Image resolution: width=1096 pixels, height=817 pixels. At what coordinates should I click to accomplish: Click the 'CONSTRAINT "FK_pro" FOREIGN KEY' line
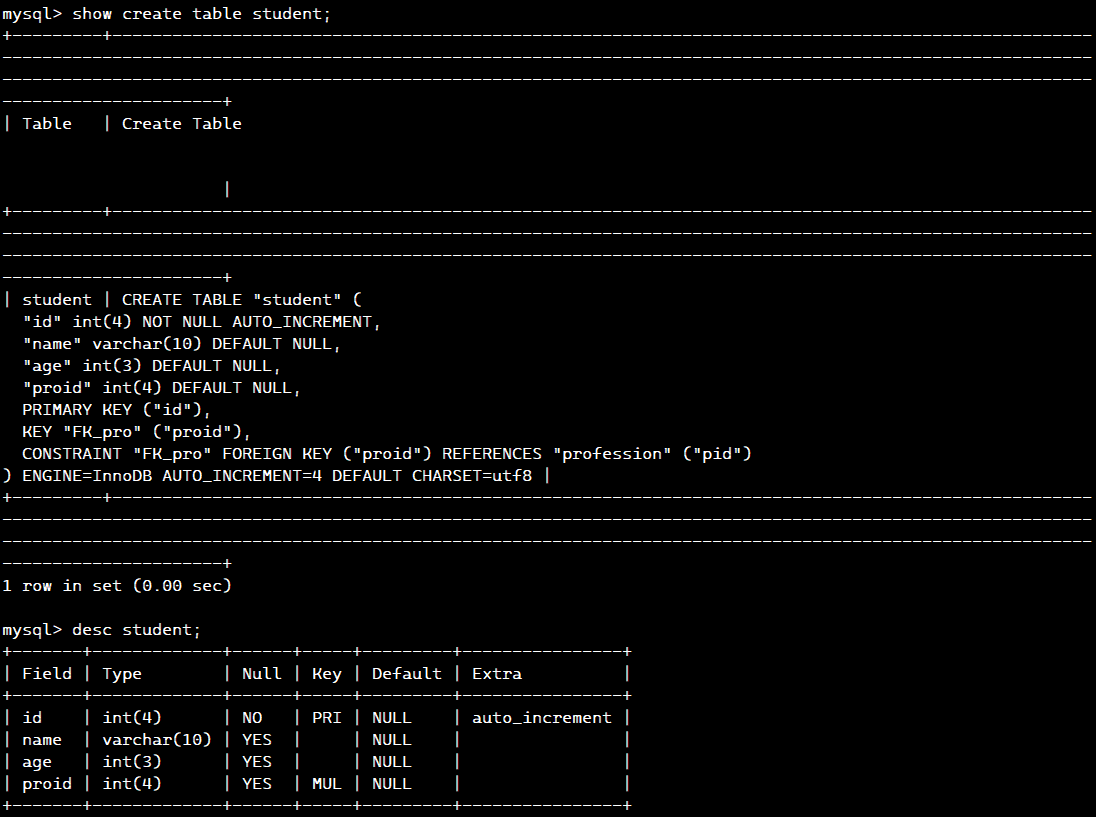click(x=387, y=454)
